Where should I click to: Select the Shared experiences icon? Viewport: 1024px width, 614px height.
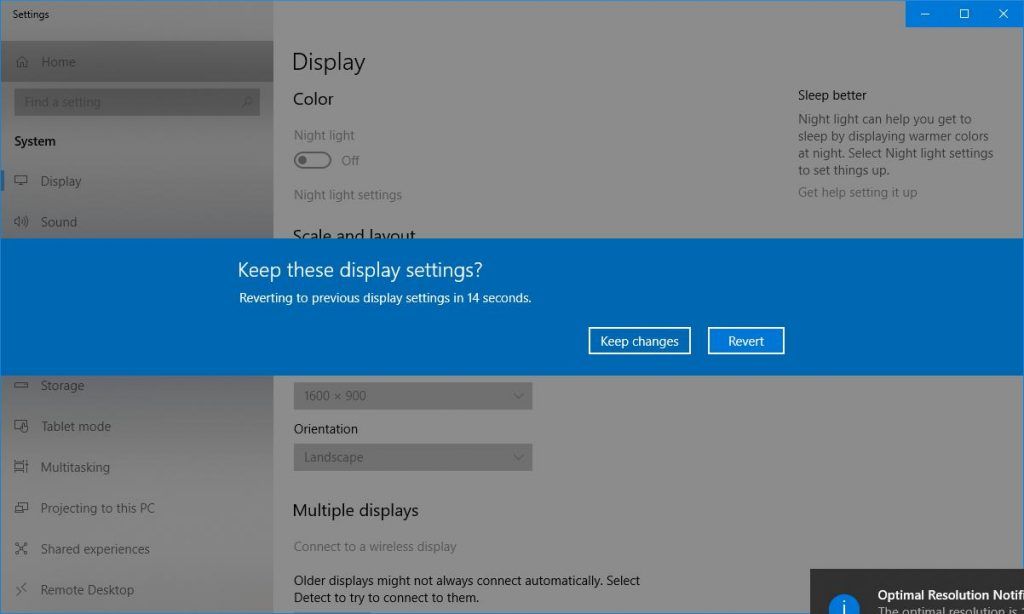coord(22,549)
